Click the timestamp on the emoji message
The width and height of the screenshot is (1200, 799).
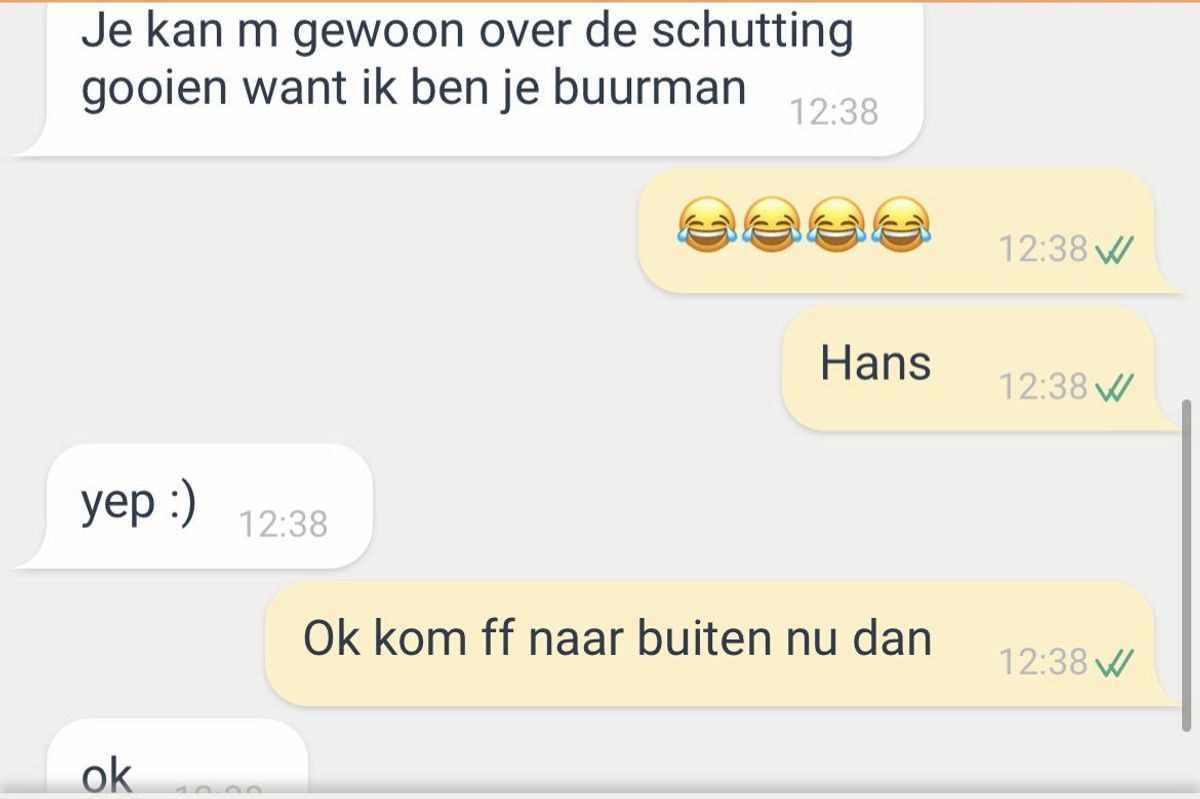1043,250
